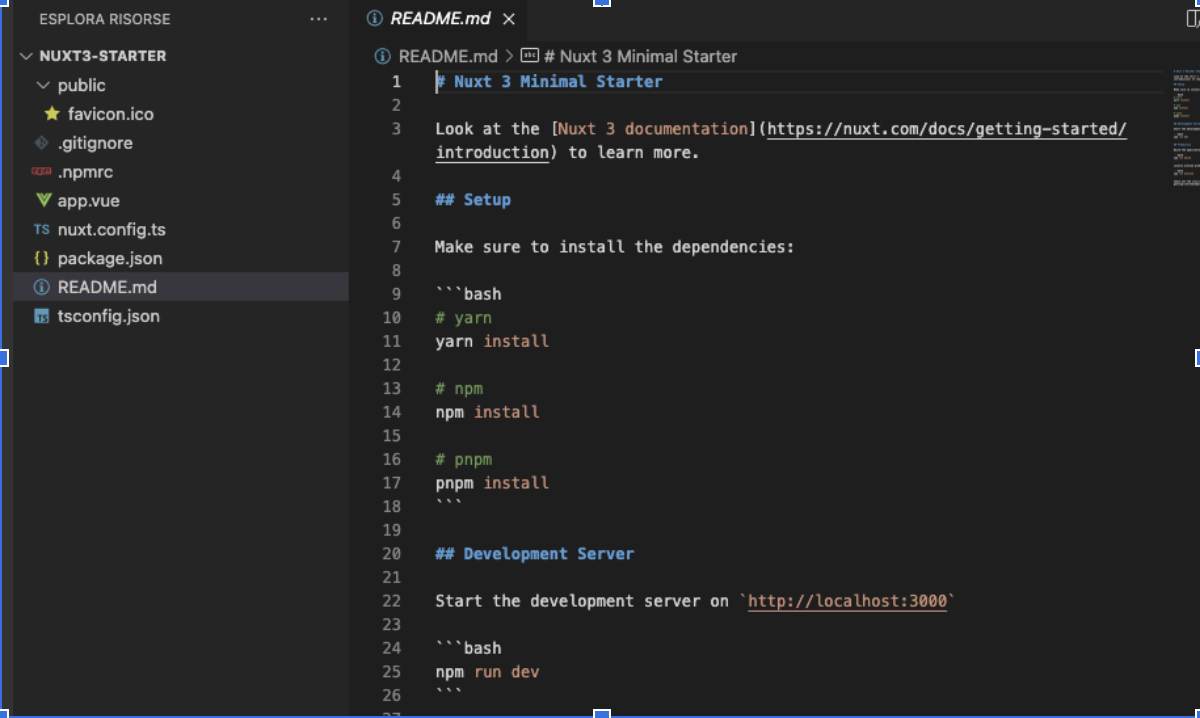
Task: Click the heading symbol icon in breadcrumbs
Action: click(x=530, y=56)
